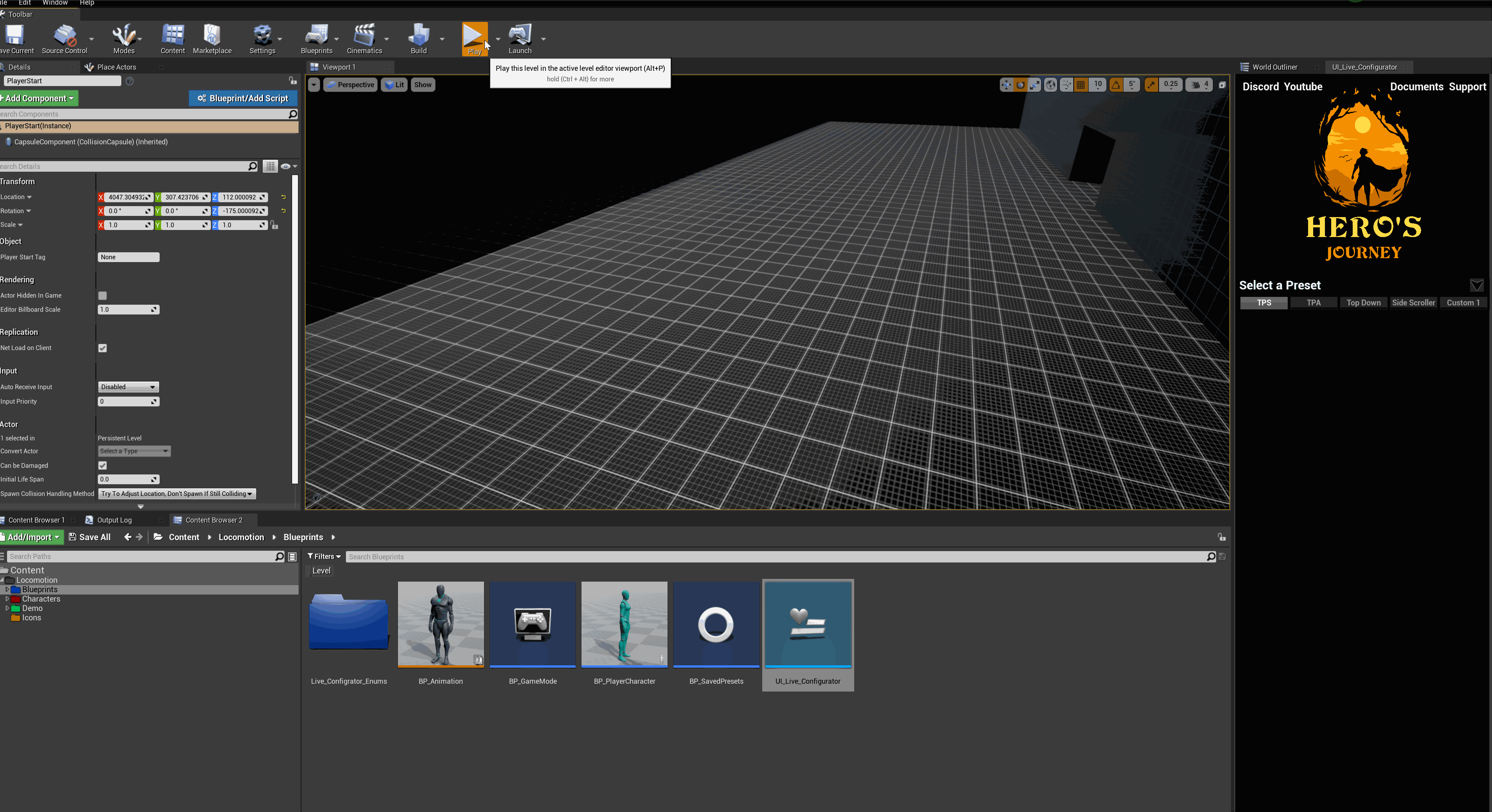1492x812 pixels.
Task: Click the Launch toolbar icon
Action: pos(520,39)
